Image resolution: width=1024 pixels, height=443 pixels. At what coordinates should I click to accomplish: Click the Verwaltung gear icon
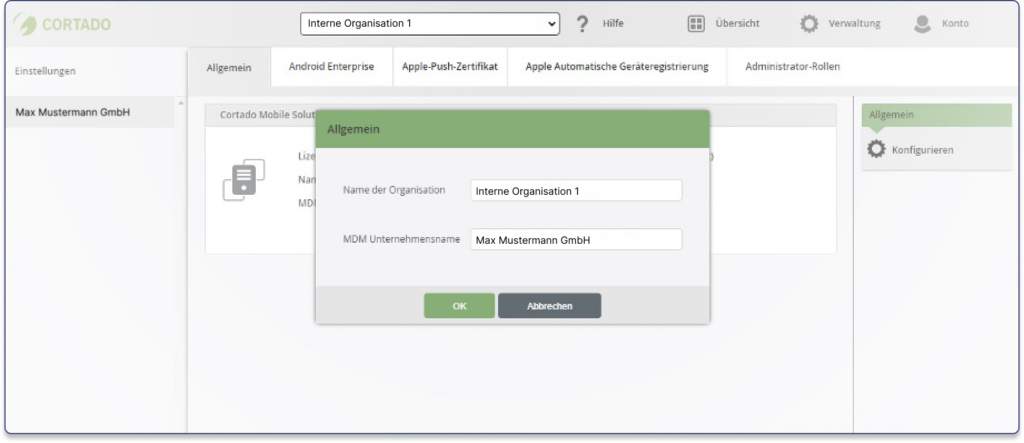[809, 24]
